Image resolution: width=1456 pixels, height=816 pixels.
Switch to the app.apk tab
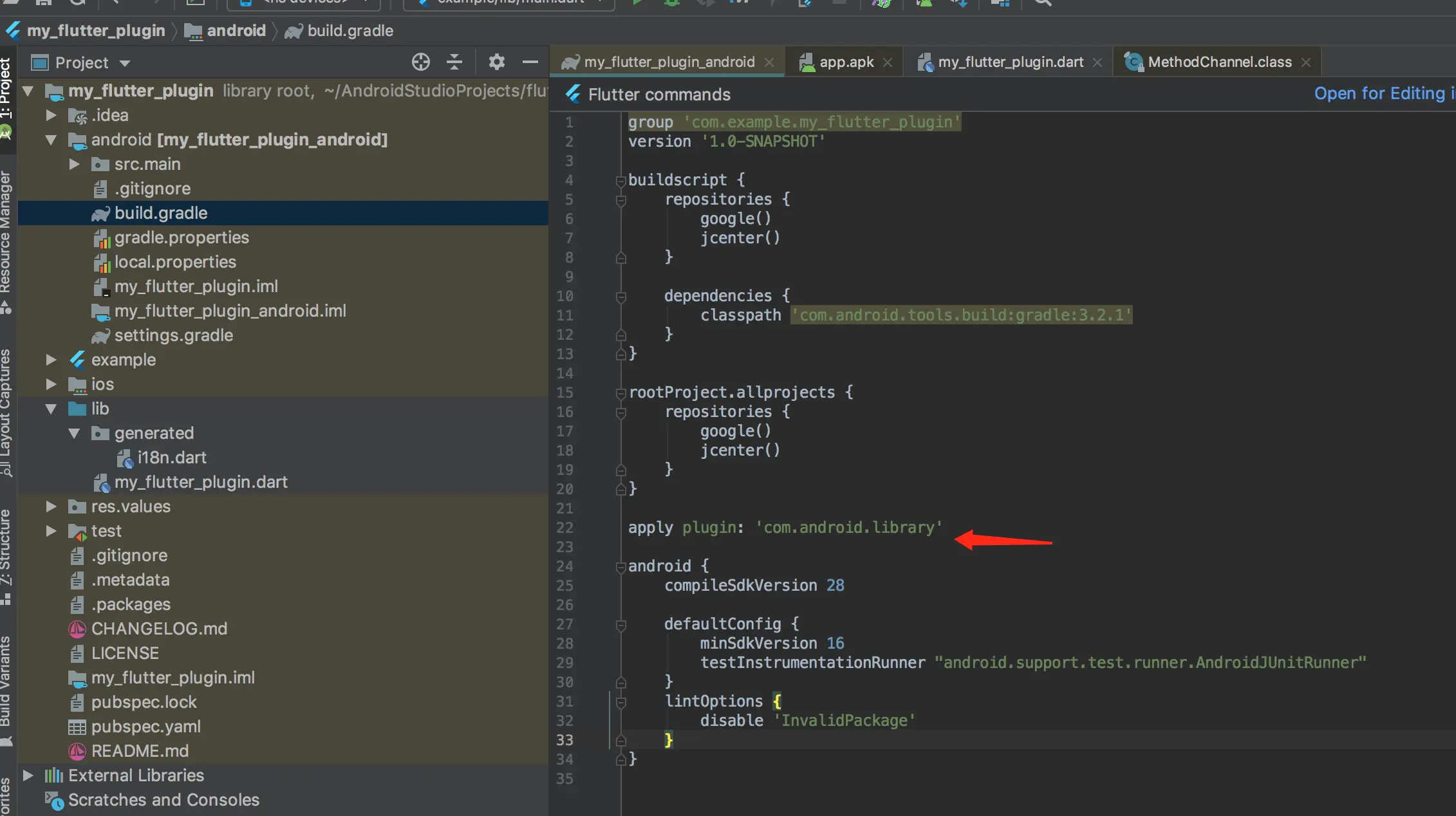(846, 62)
